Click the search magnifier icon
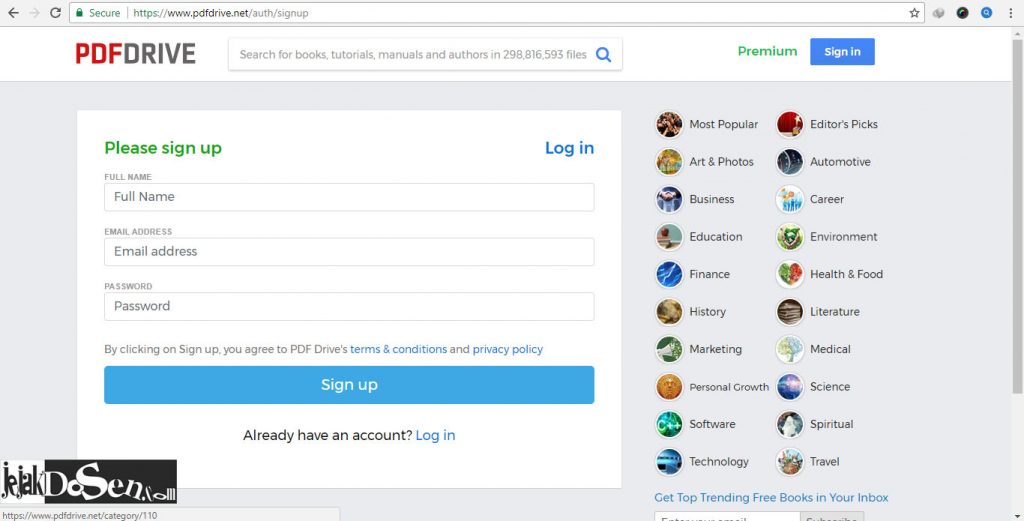This screenshot has width=1024, height=521. click(603, 55)
